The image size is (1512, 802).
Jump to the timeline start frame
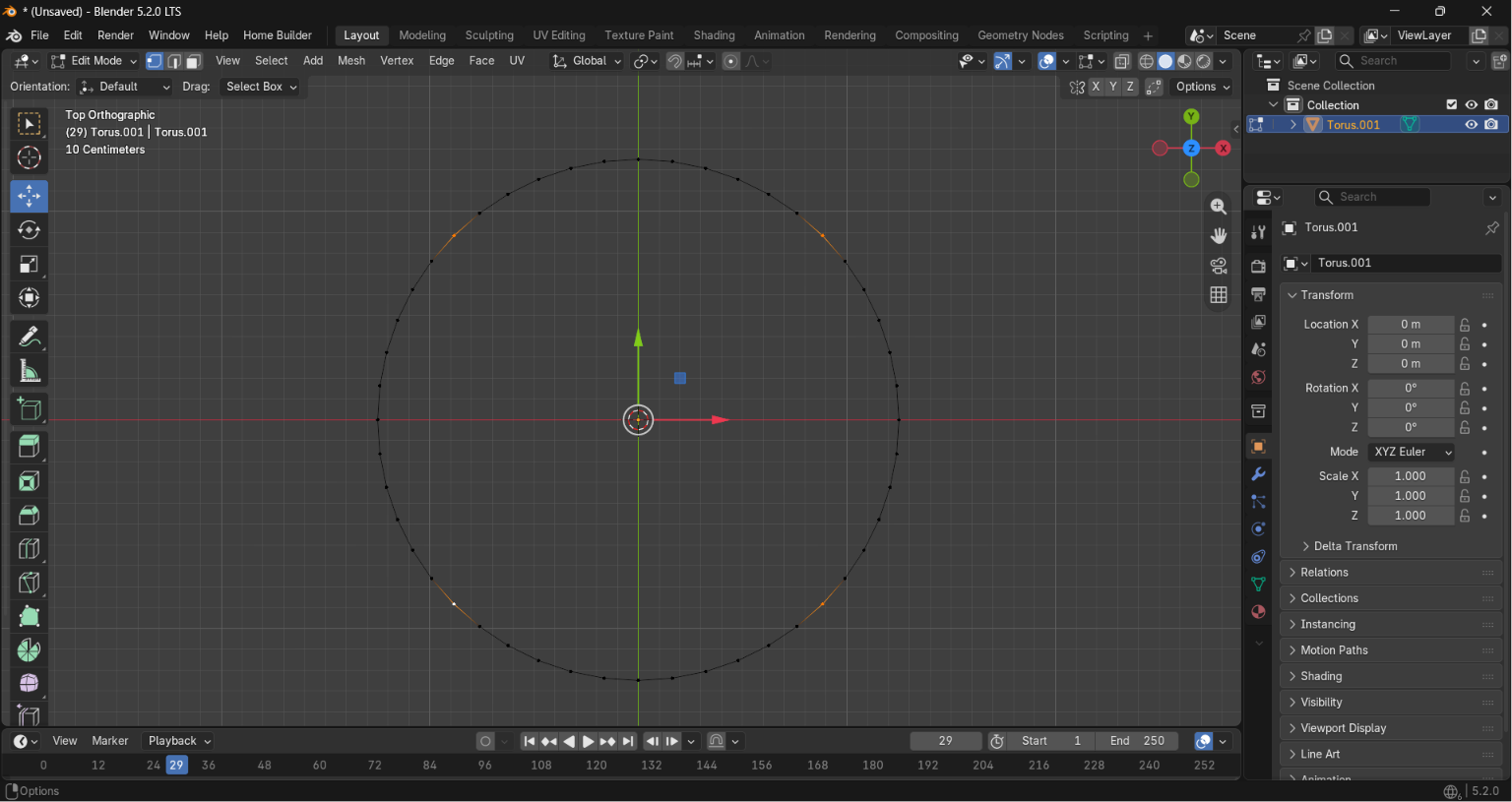coord(530,742)
